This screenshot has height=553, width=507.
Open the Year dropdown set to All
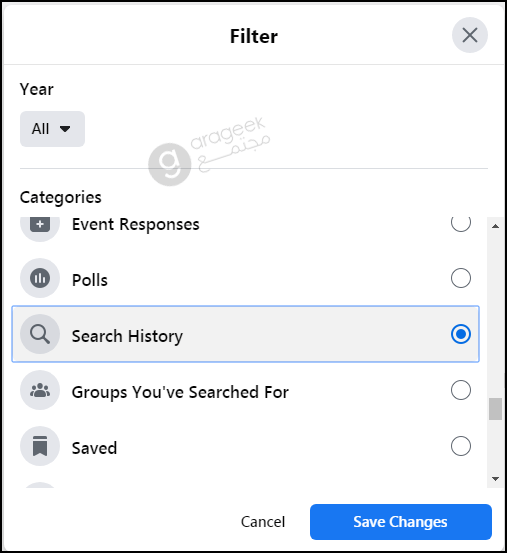point(52,129)
